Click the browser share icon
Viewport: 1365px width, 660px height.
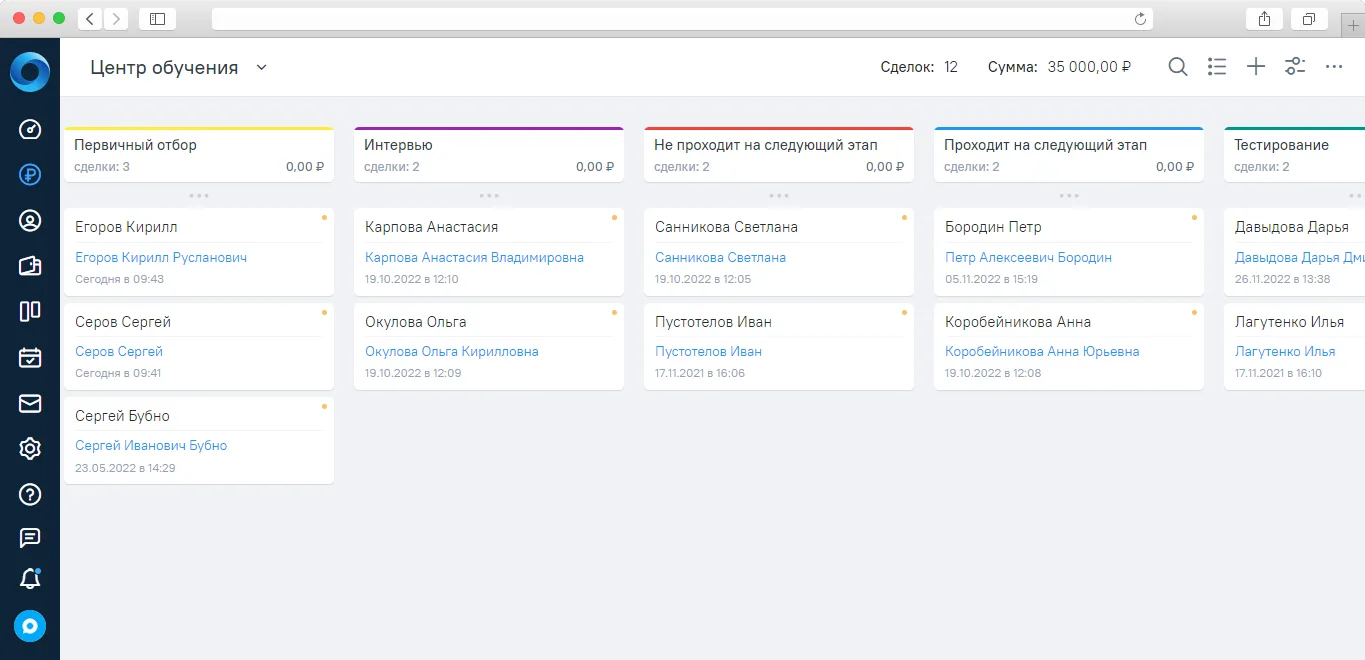click(1265, 19)
